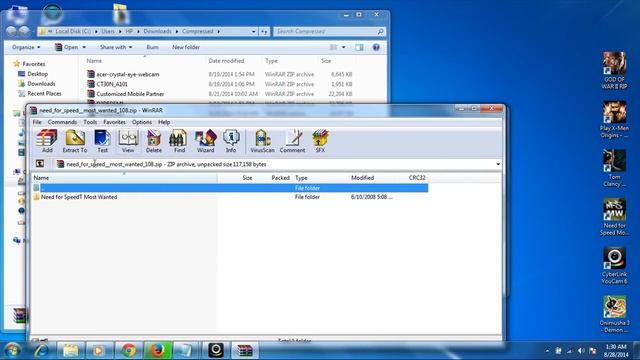The height and width of the screenshot is (360, 640).
Task: Open Google Chrome from taskbar
Action: (x=129, y=350)
